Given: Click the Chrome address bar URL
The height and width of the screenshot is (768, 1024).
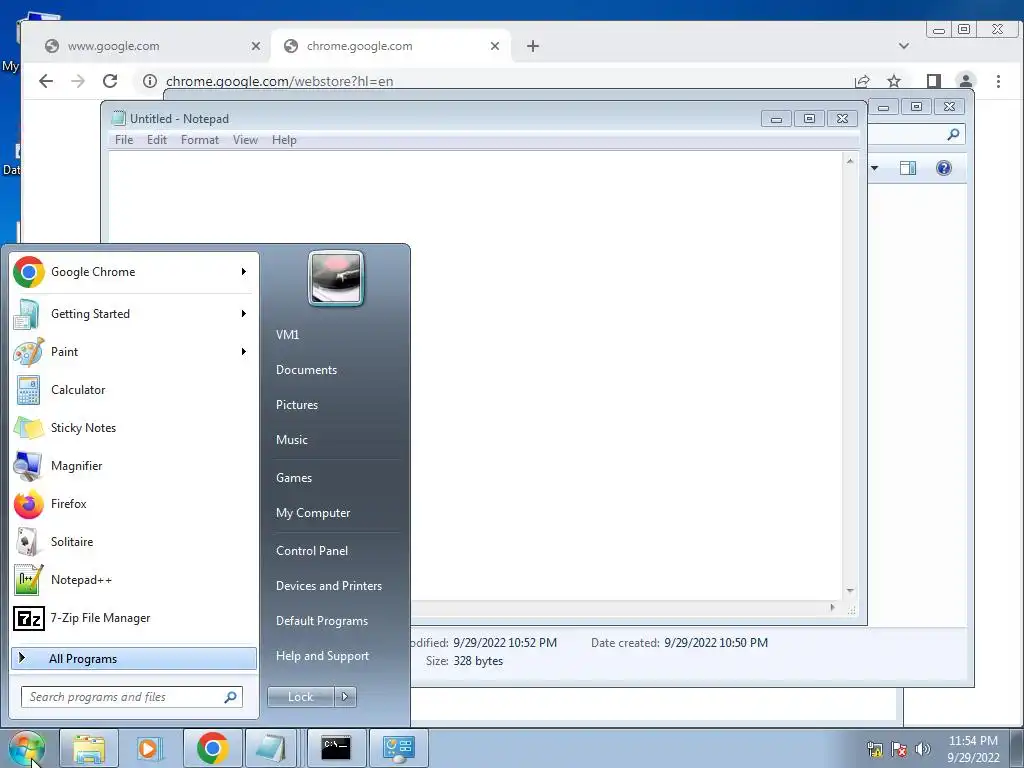Looking at the screenshot, I should point(280,82).
